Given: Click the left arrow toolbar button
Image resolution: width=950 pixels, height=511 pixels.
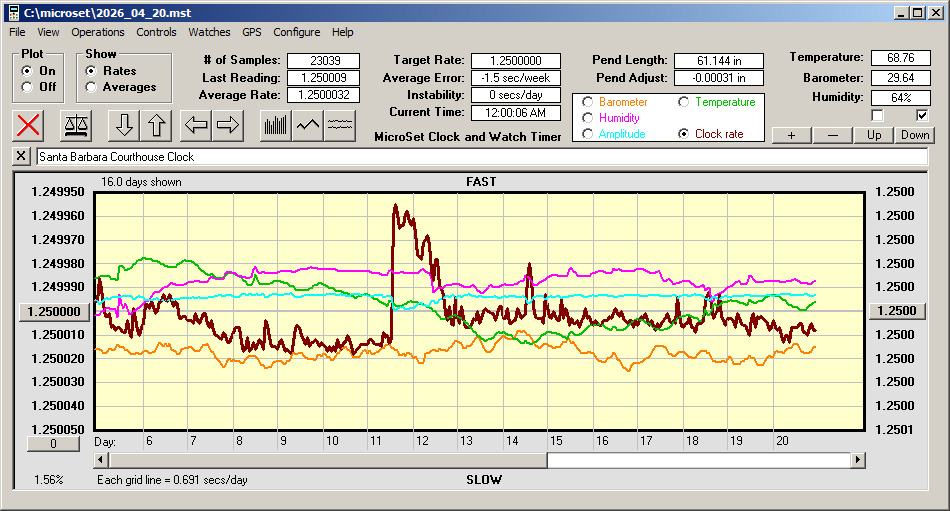Looking at the screenshot, I should (197, 125).
